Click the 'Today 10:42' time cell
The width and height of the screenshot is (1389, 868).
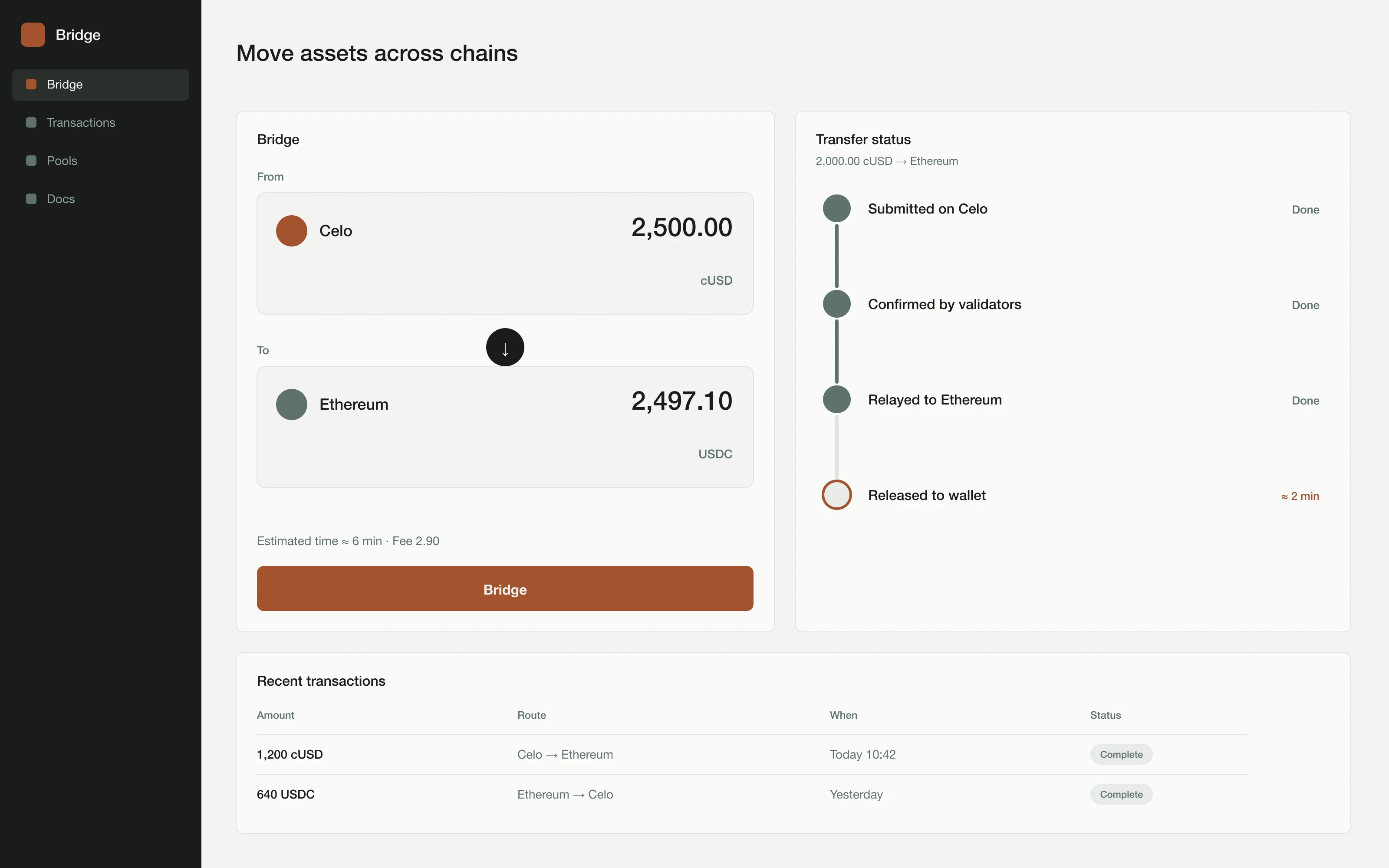click(862, 755)
